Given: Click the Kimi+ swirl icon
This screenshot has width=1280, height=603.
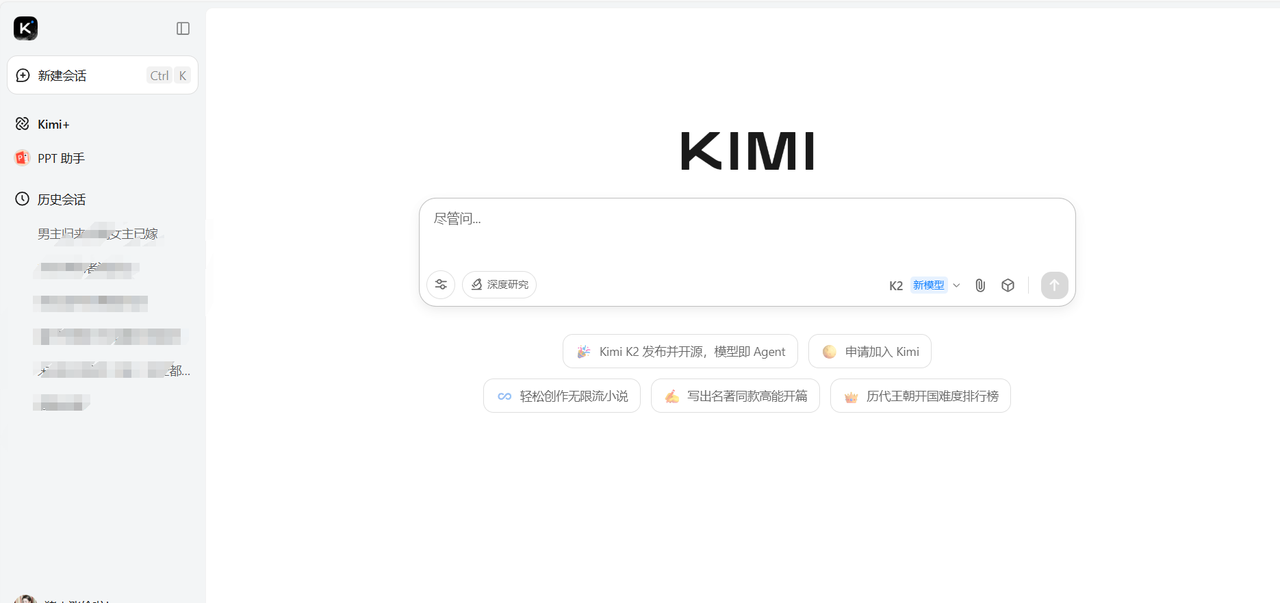Looking at the screenshot, I should (x=22, y=124).
